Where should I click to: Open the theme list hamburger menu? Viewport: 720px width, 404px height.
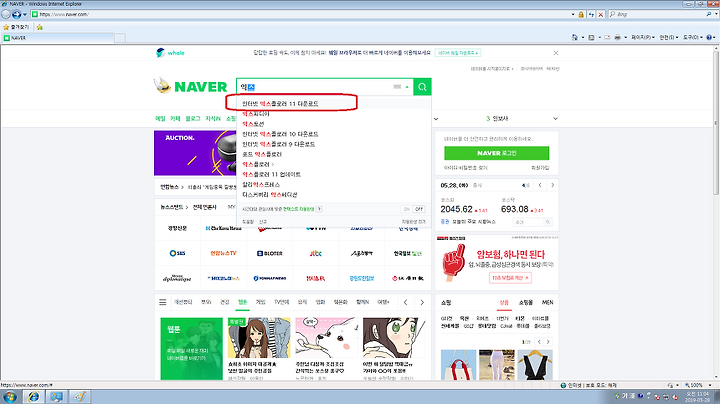(163, 302)
